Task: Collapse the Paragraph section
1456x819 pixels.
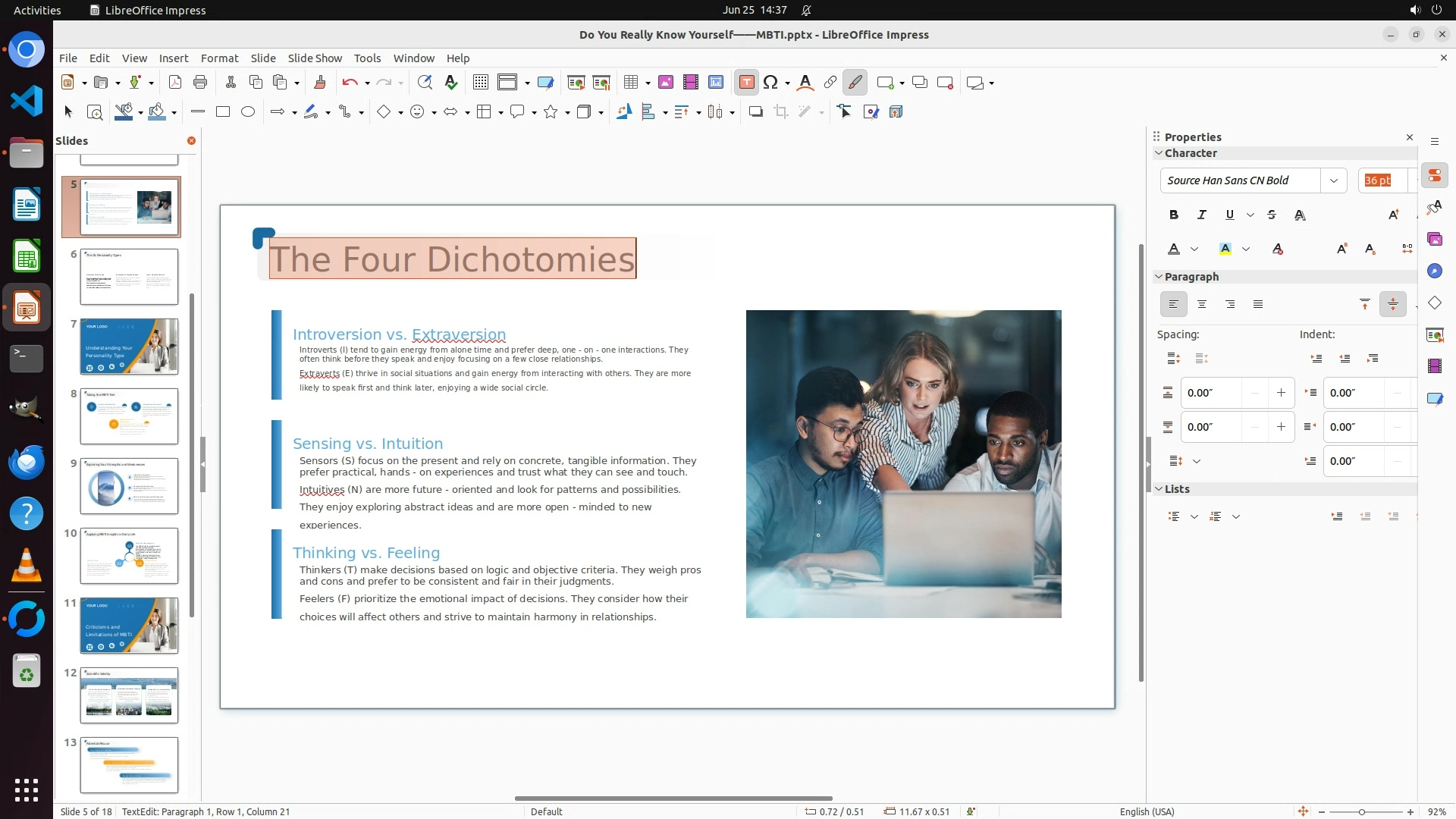Action: (x=1159, y=277)
